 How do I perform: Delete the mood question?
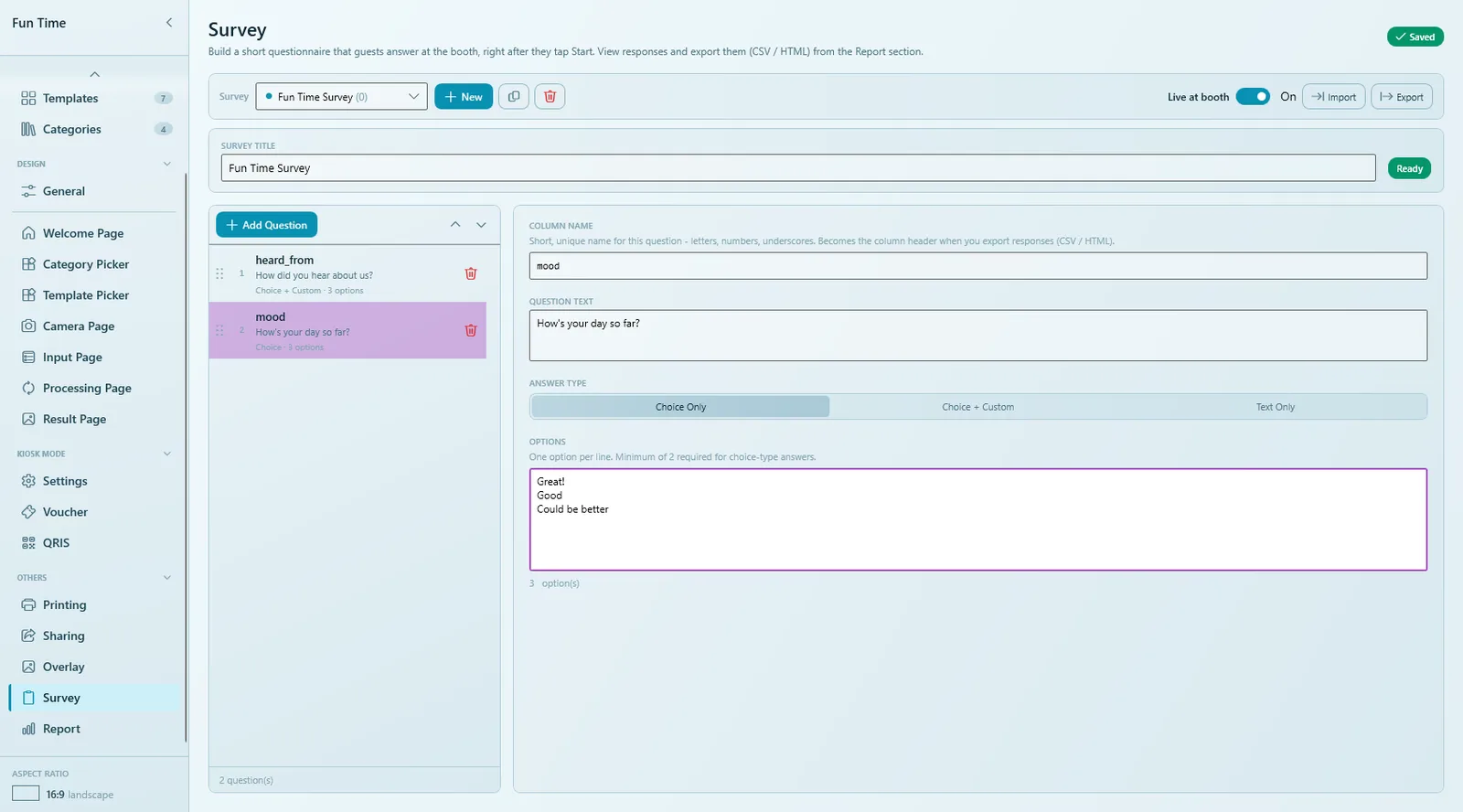click(x=471, y=330)
